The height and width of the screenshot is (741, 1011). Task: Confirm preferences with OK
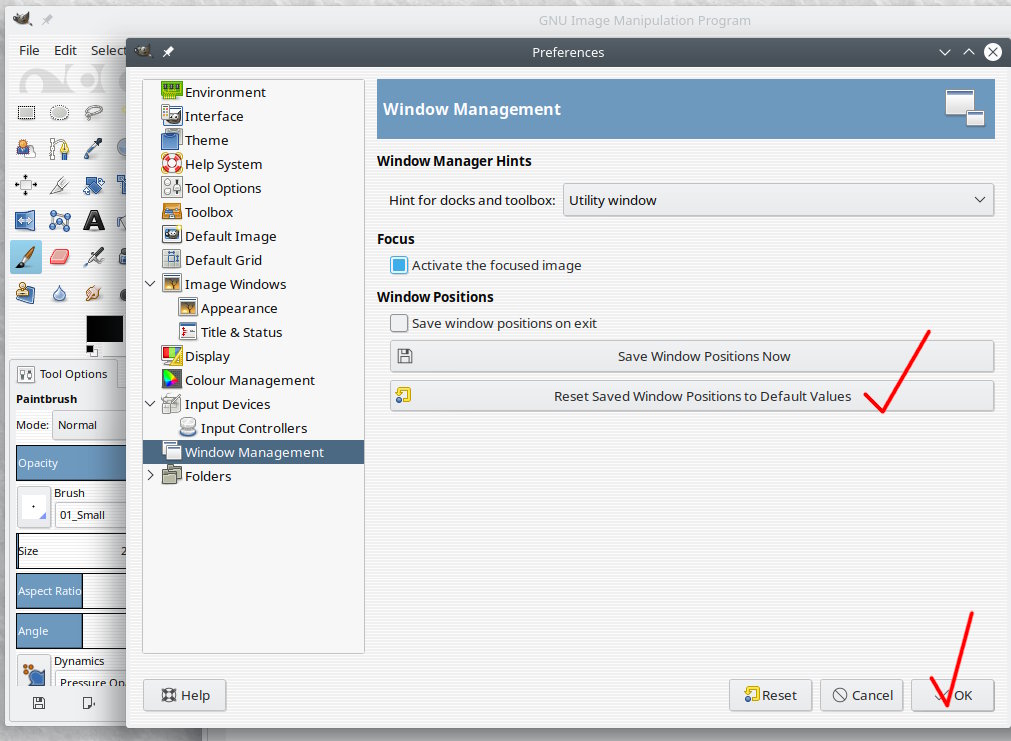tap(952, 695)
